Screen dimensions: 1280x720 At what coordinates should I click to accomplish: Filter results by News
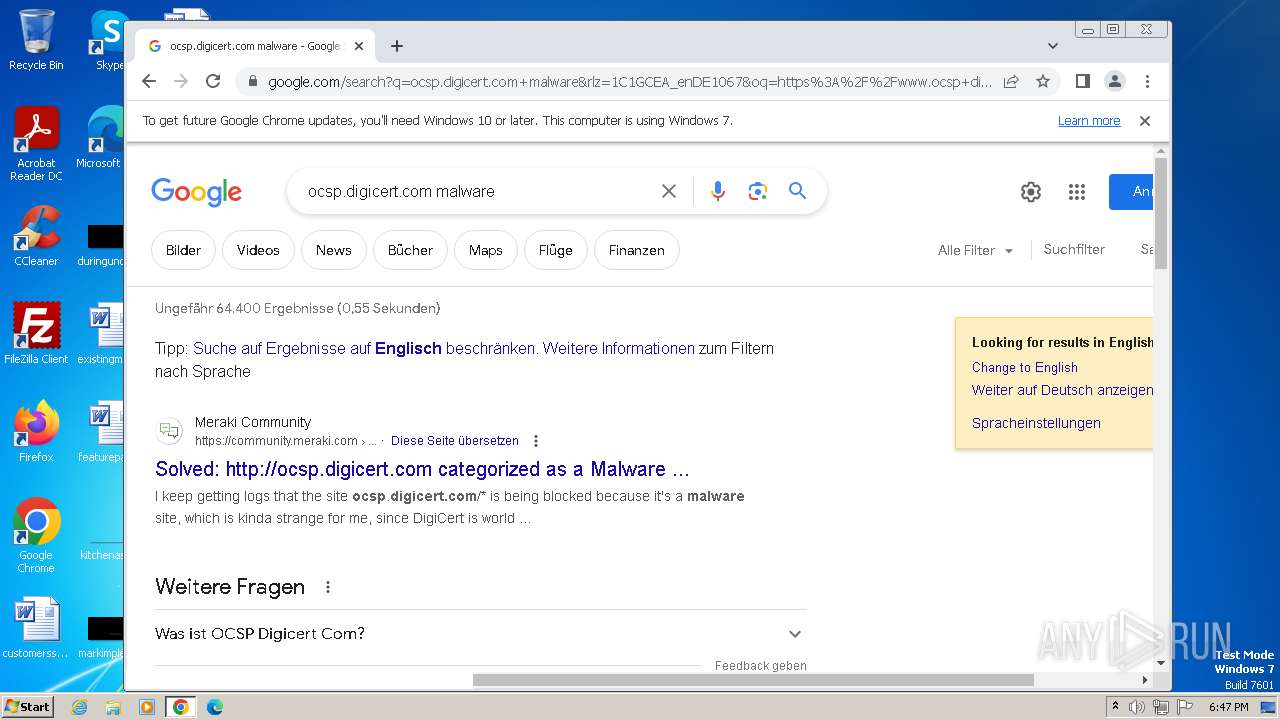[333, 250]
